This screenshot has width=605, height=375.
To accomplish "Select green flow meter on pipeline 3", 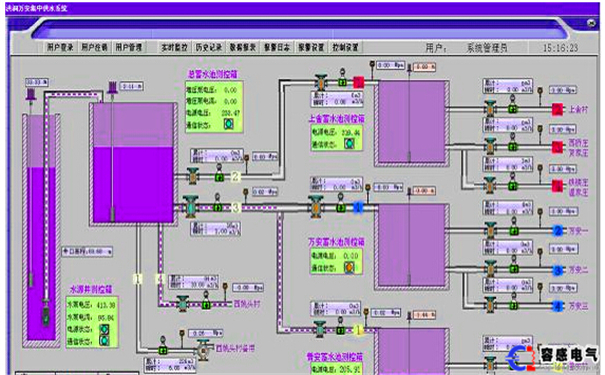I will pyautogui.click(x=218, y=208).
